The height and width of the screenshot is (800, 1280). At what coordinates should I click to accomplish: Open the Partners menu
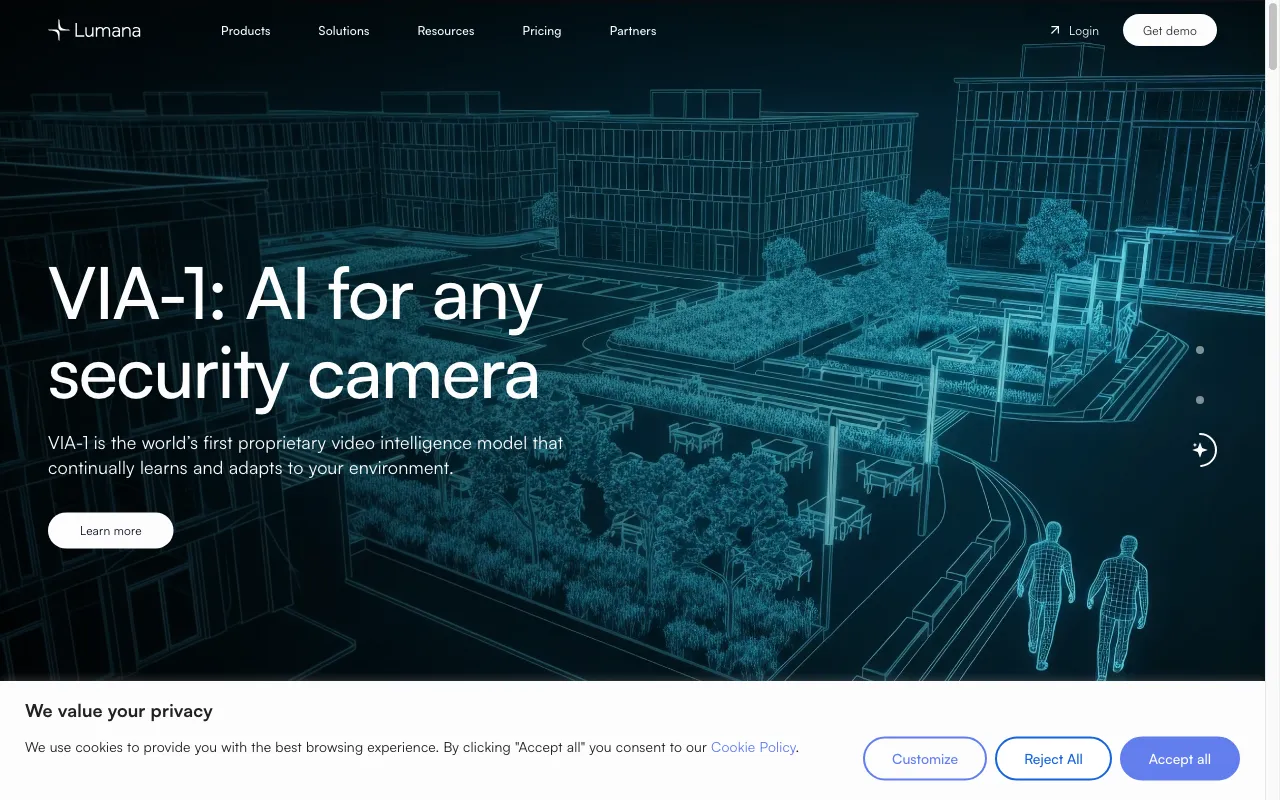pyautogui.click(x=633, y=31)
